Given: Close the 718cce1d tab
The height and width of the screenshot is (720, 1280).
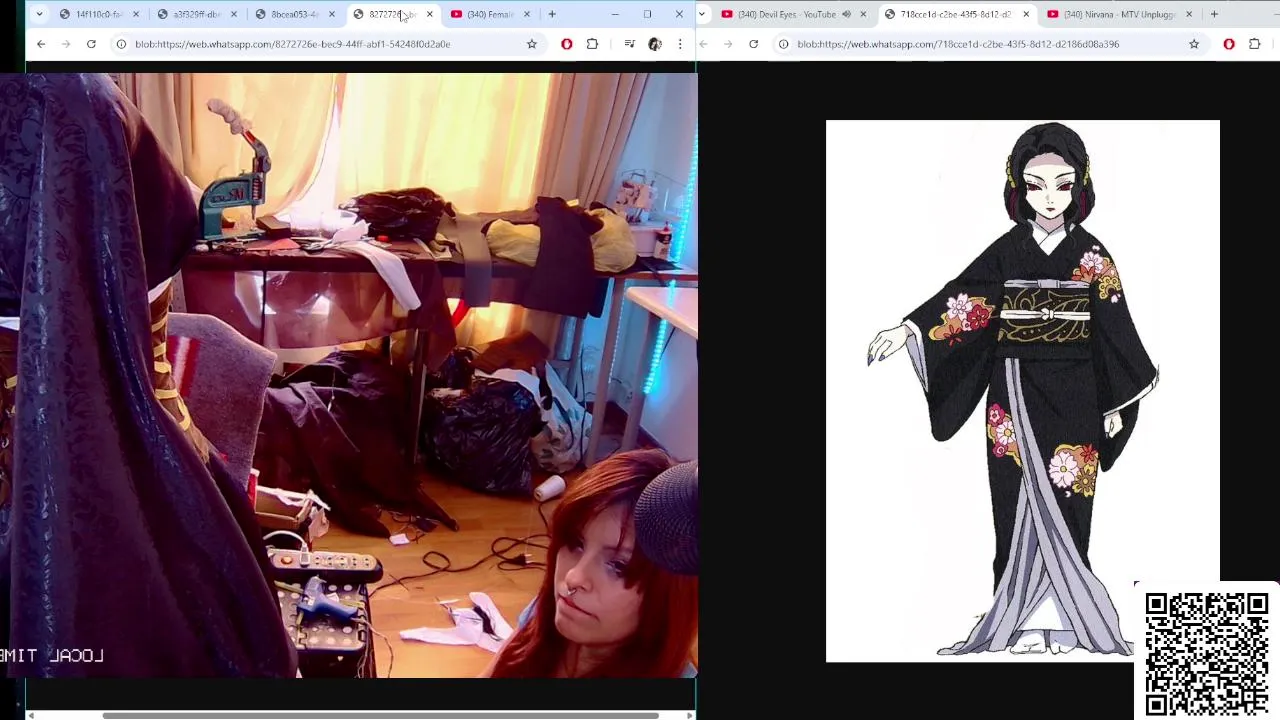Looking at the screenshot, I should [1026, 14].
